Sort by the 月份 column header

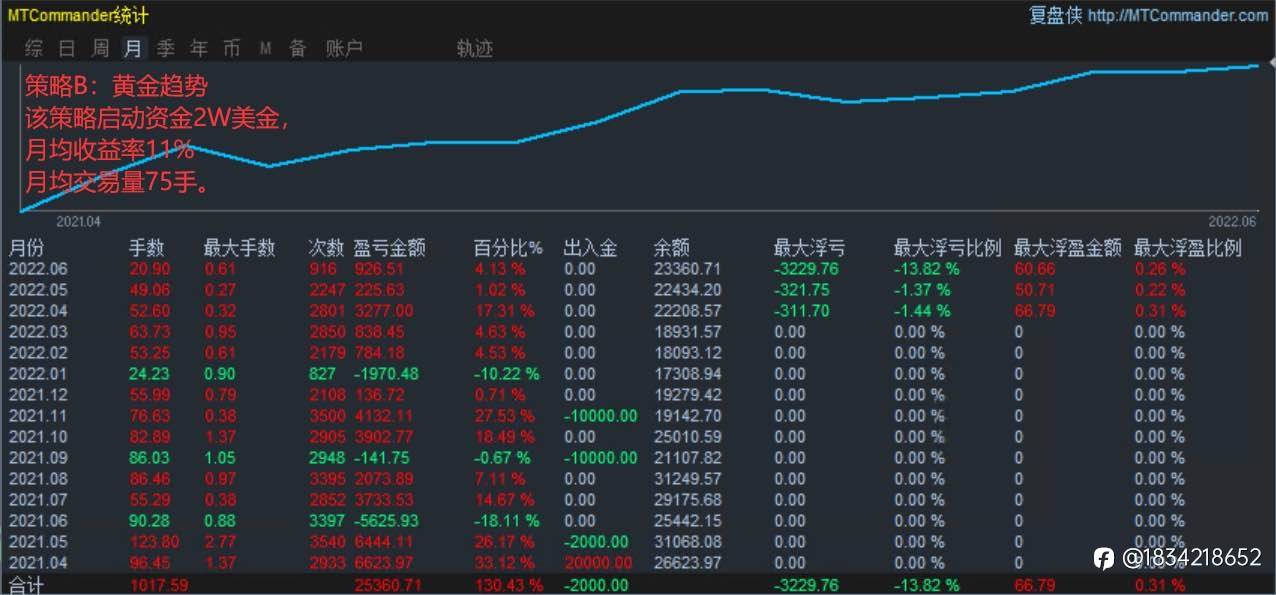point(27,248)
